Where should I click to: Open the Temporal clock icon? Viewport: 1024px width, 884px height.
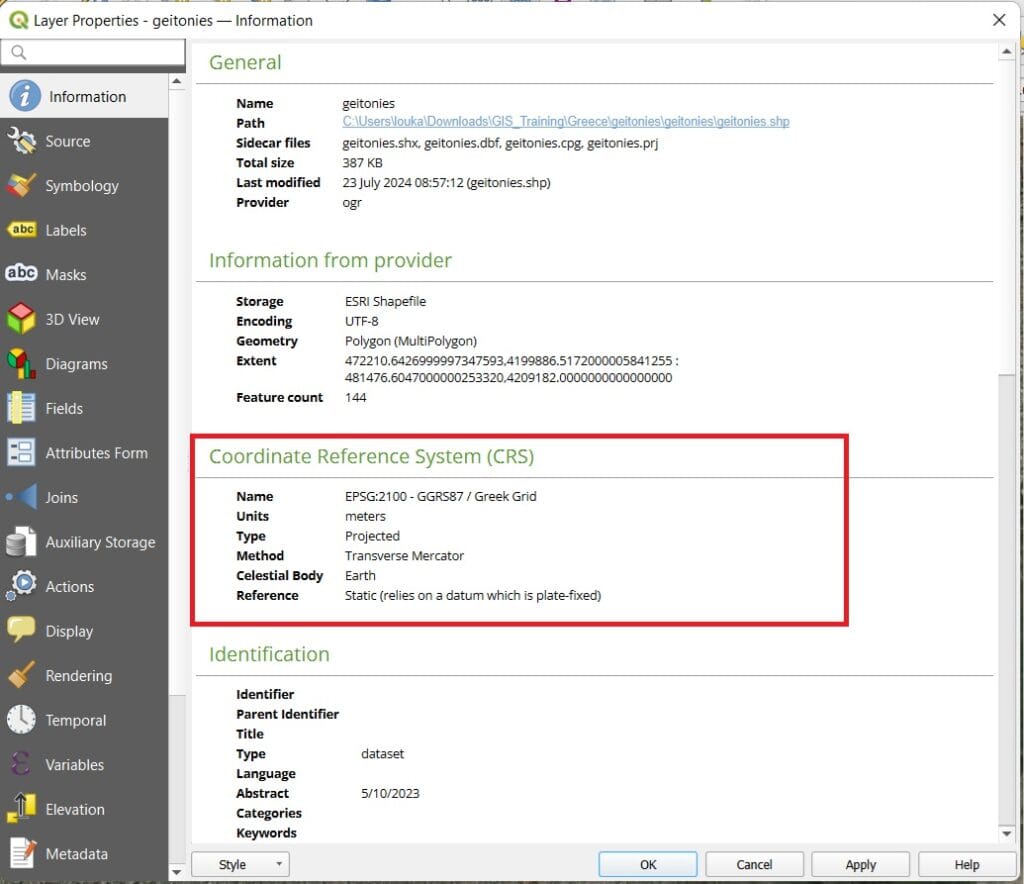click(21, 719)
